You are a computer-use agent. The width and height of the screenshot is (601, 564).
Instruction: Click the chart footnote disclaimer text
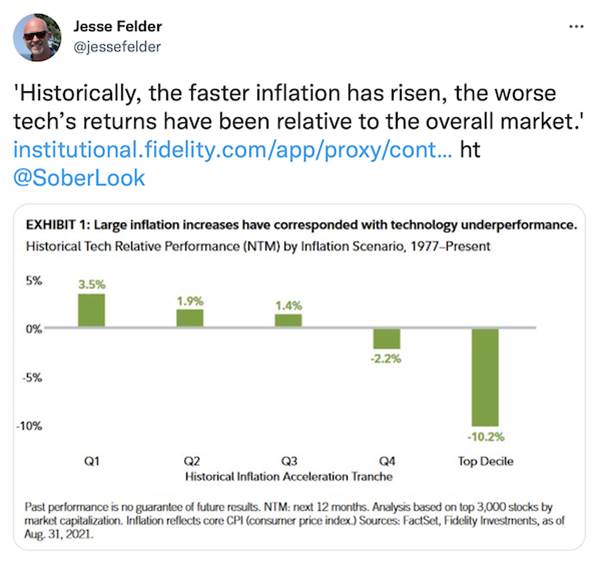[294, 520]
